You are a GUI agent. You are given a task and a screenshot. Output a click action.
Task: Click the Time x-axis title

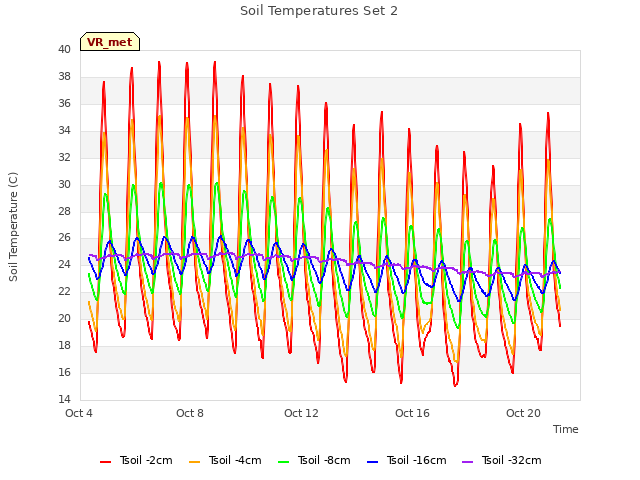click(566, 429)
